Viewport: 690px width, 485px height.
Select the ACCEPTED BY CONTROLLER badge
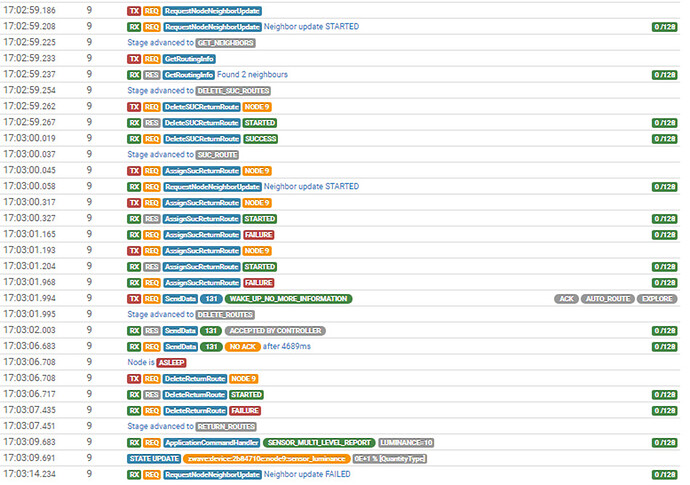(x=275, y=331)
